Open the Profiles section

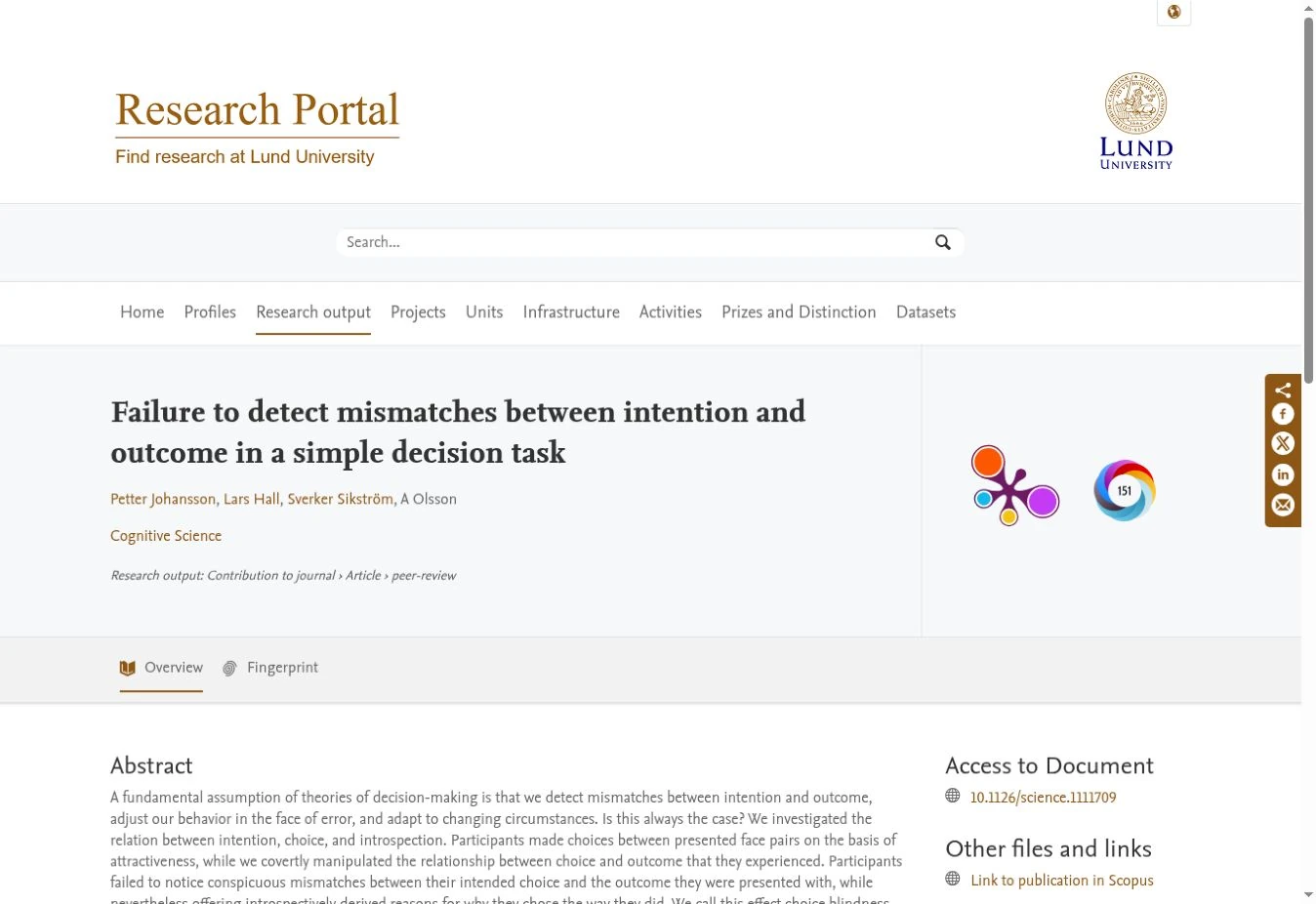[x=210, y=312]
